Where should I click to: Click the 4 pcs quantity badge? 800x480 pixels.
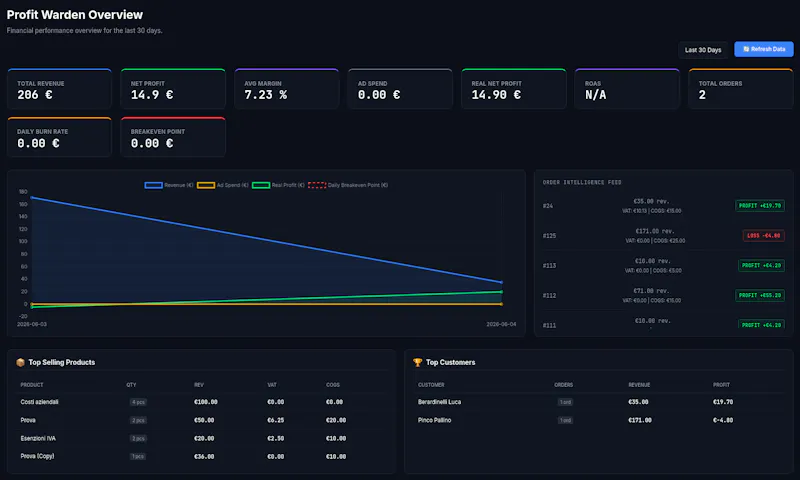138,402
